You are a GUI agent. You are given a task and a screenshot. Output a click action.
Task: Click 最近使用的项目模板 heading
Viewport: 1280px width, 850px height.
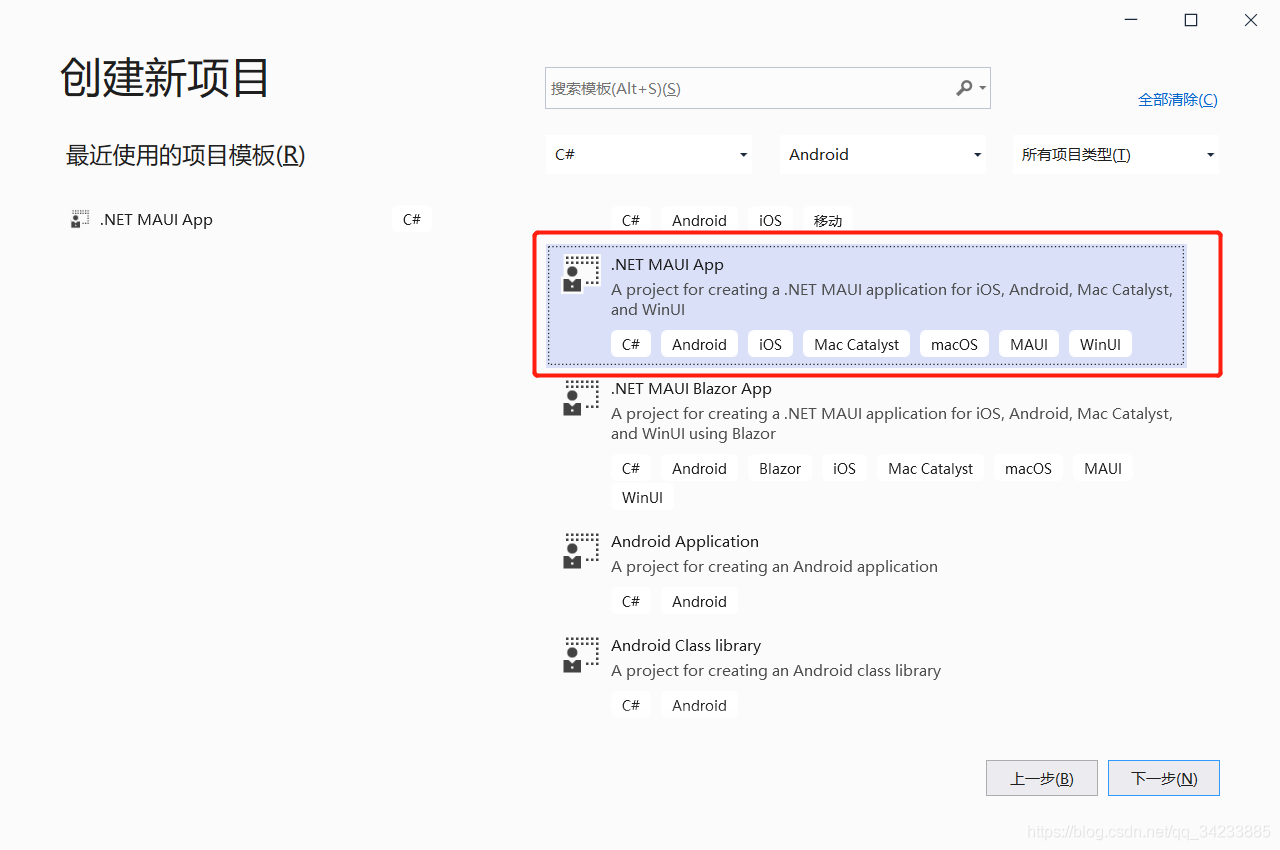pos(185,155)
